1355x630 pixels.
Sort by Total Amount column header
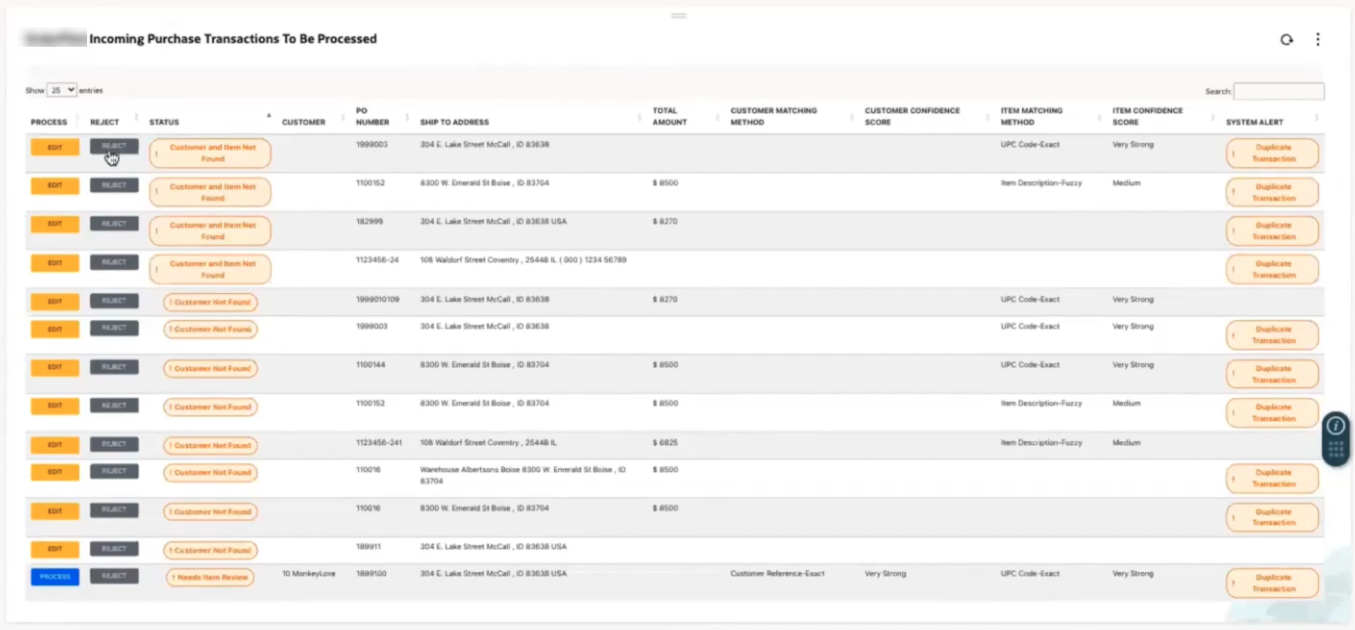point(670,116)
